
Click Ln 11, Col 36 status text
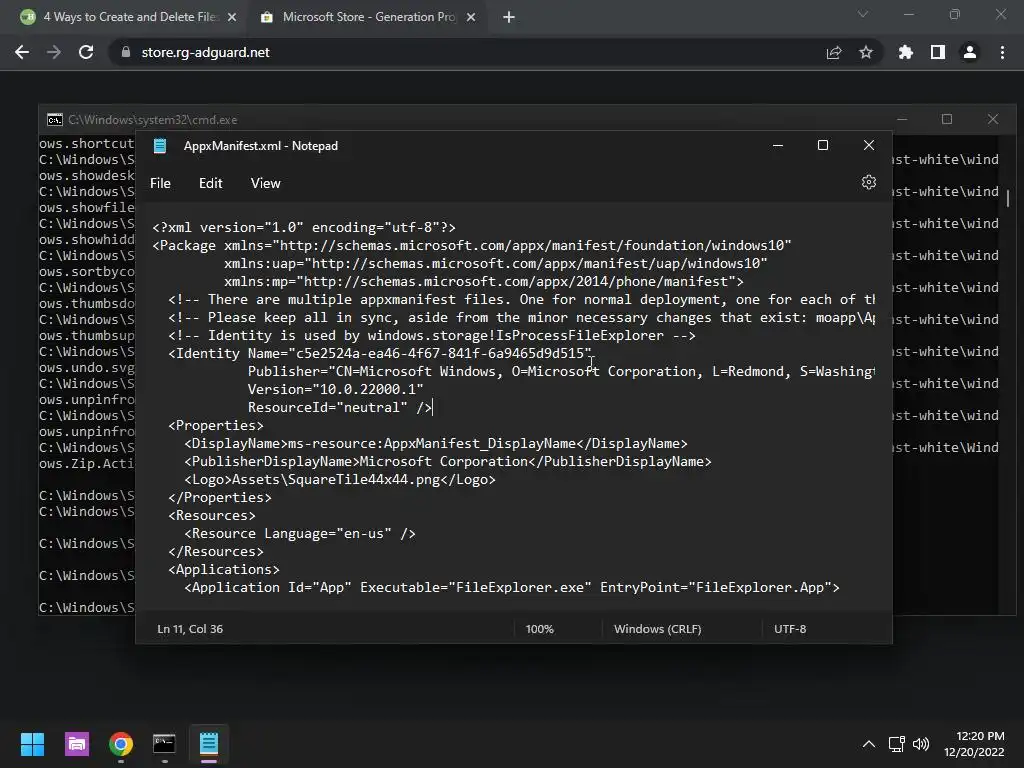(190, 629)
